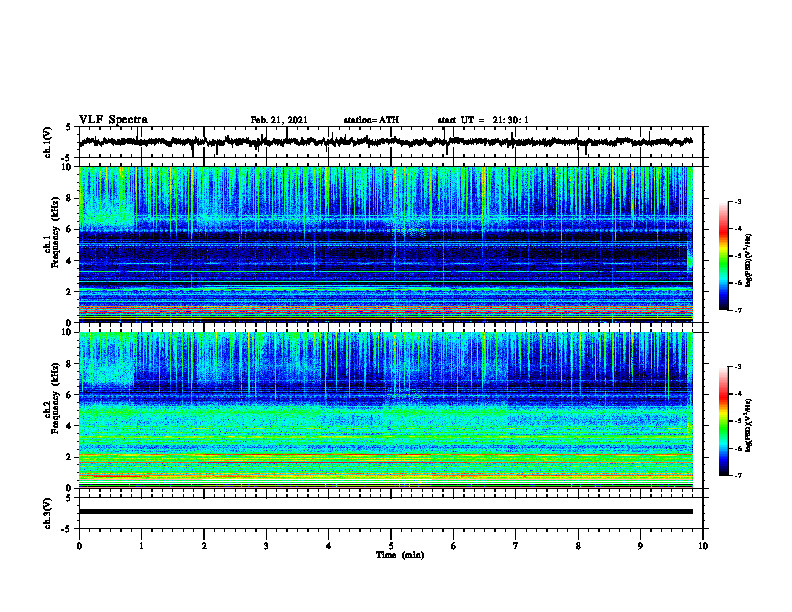Image resolution: width=792 pixels, height=612 pixels.
Task: Click time axis tick label 9
Action: [x=640, y=546]
